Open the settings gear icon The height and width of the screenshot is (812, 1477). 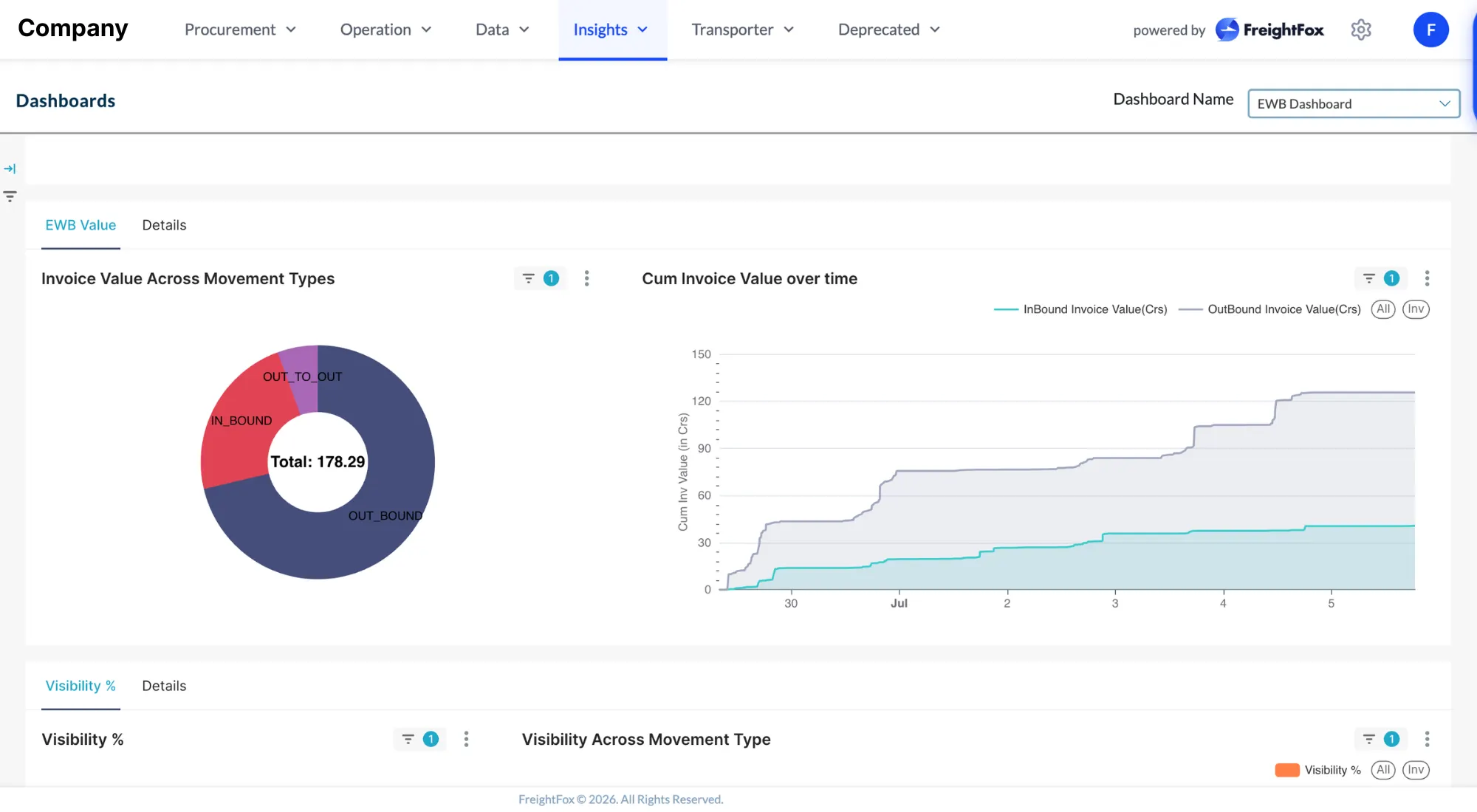1361,30
